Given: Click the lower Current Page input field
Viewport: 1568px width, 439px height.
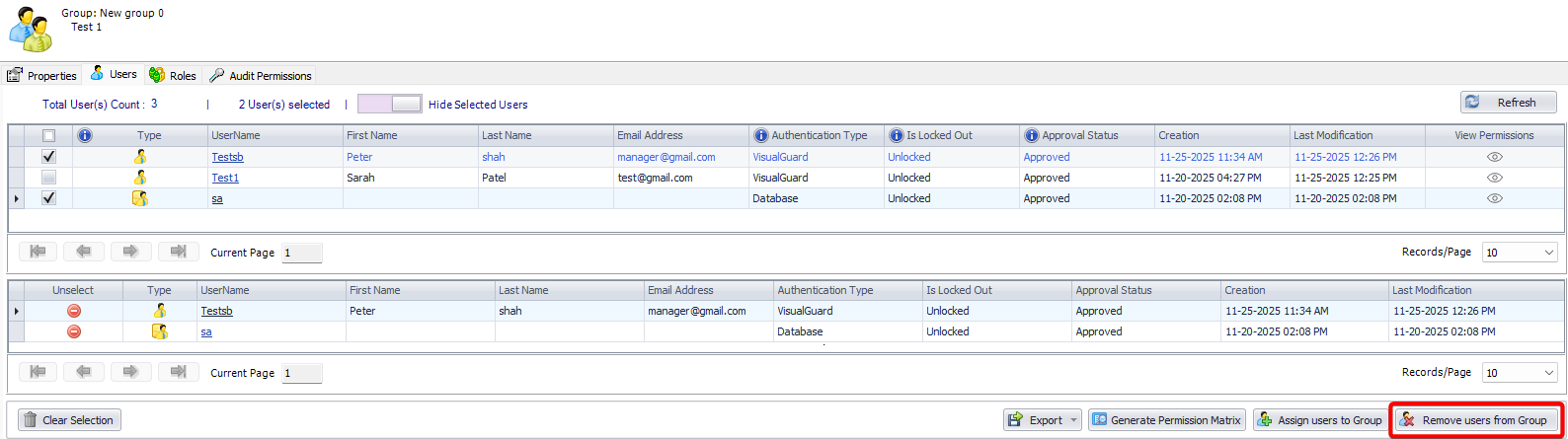Looking at the screenshot, I should 302,373.
